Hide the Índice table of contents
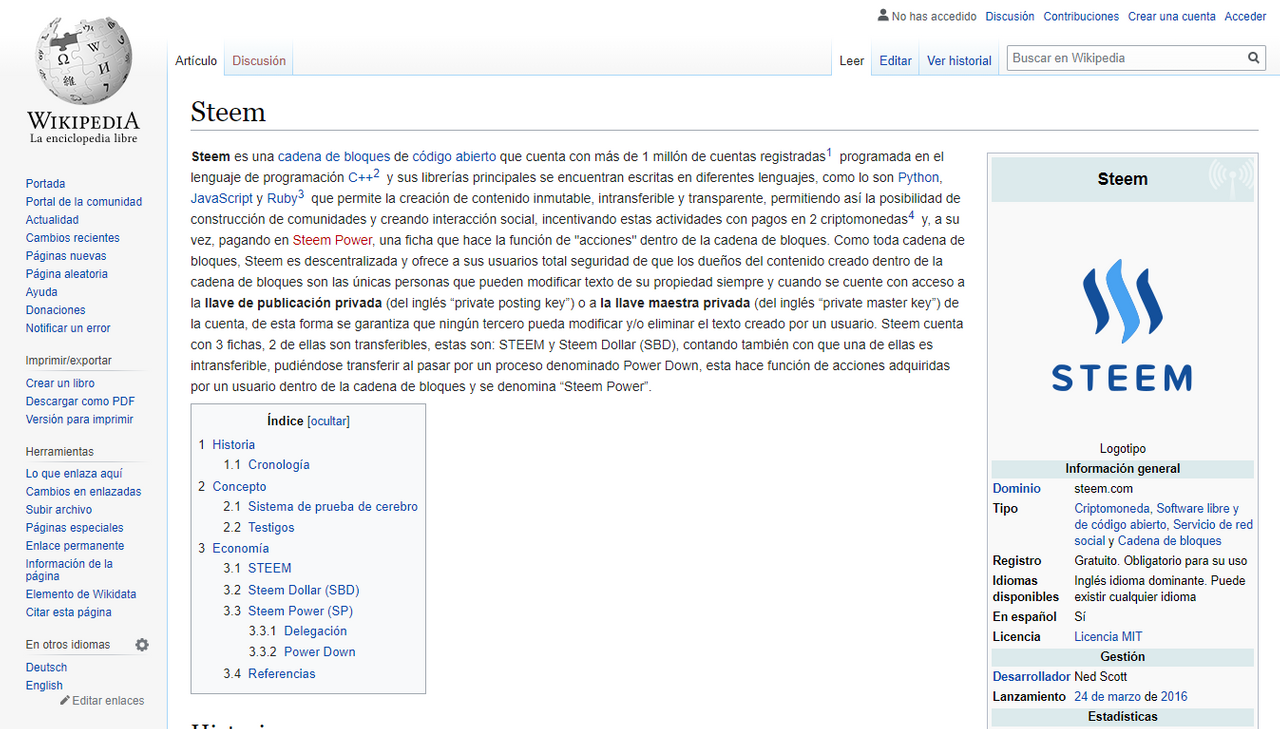1280x729 pixels. coord(328,421)
